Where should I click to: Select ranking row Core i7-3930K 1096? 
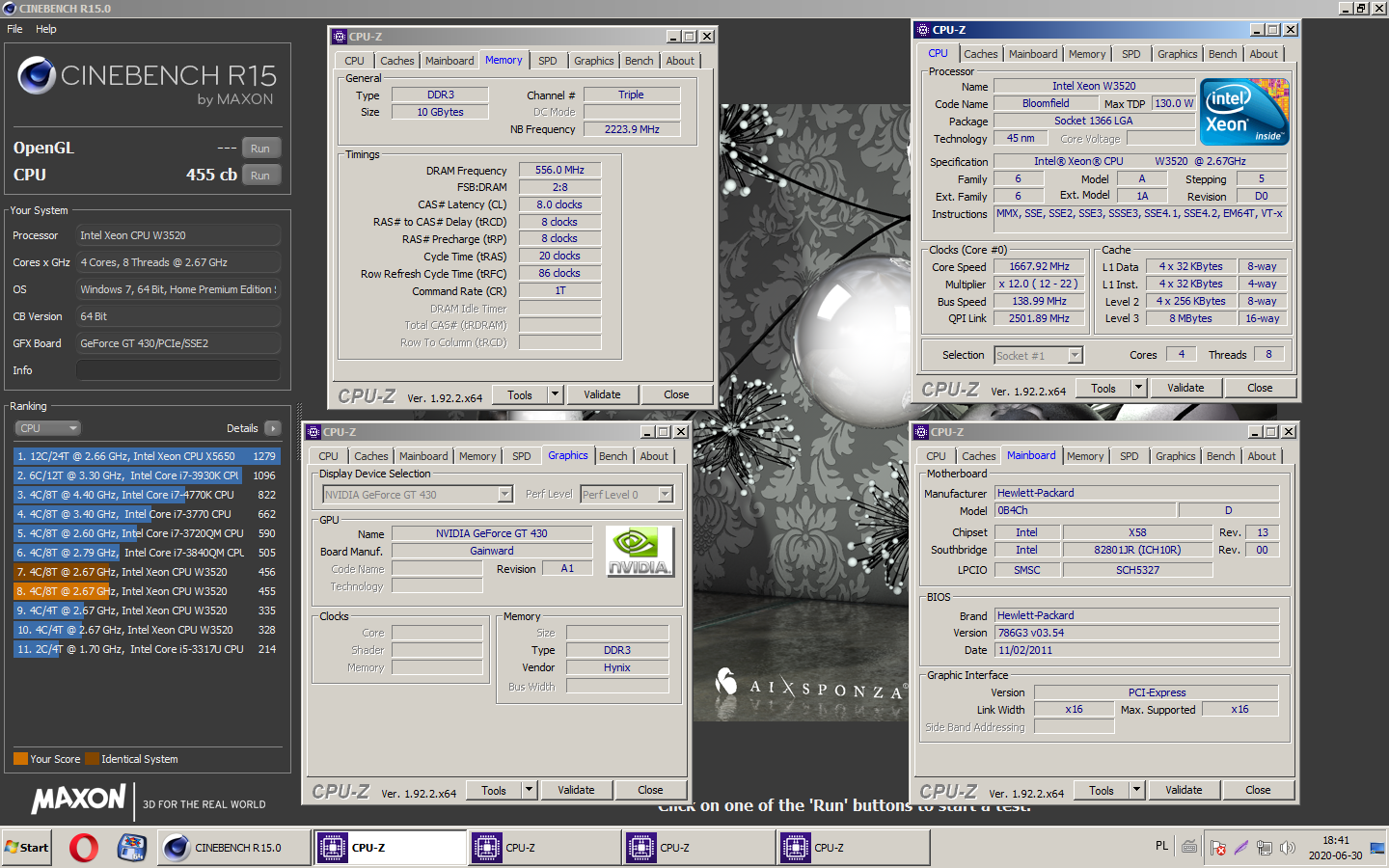pyautogui.click(x=147, y=475)
